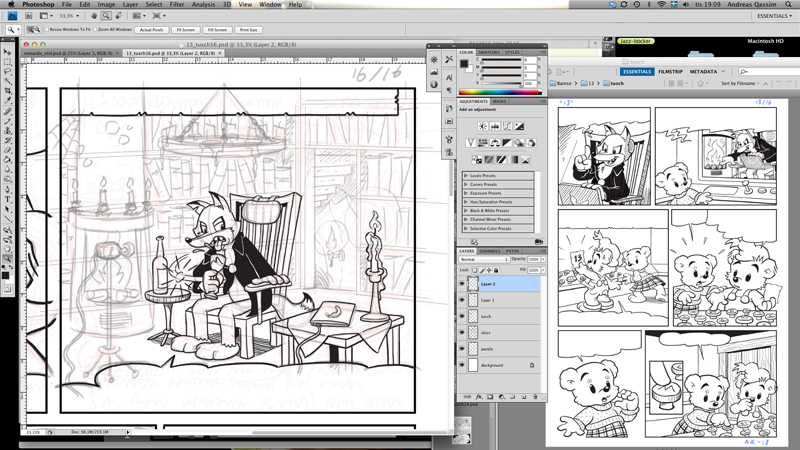This screenshot has height=450, width=800.
Task: Hide the tusch layer visibility
Action: [x=462, y=316]
